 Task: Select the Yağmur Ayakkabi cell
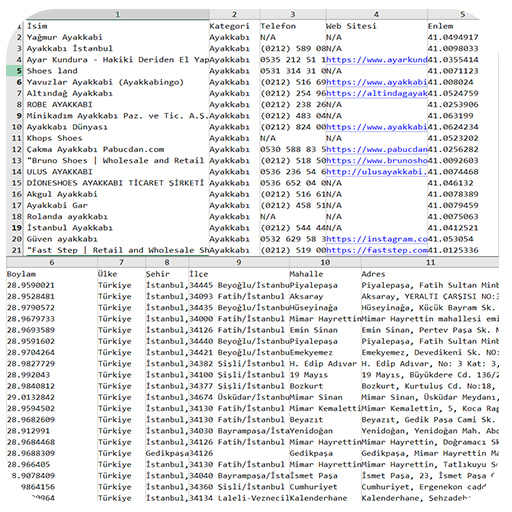pyautogui.click(x=117, y=37)
